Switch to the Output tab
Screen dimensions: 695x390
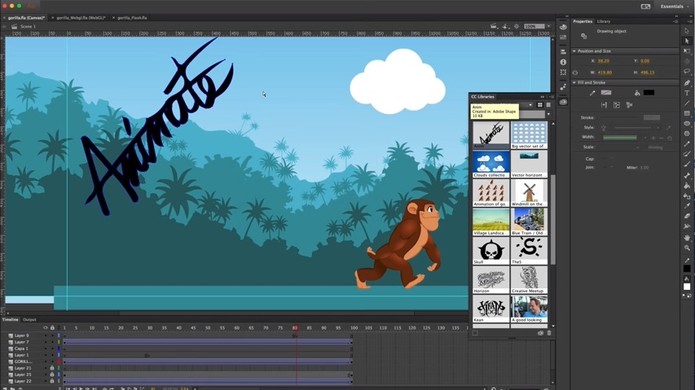pos(29,320)
